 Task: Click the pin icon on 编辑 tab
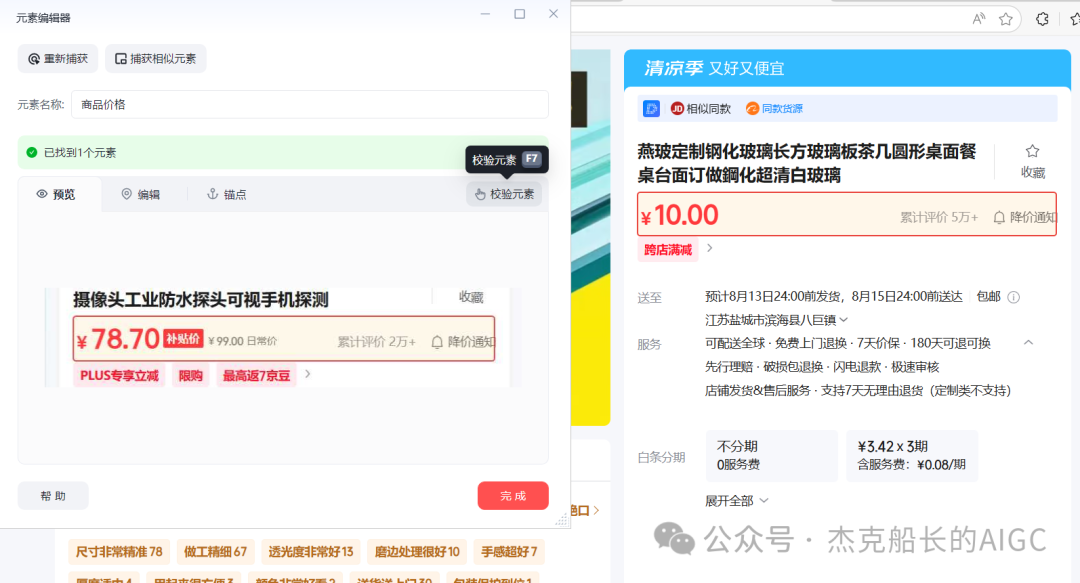point(127,194)
